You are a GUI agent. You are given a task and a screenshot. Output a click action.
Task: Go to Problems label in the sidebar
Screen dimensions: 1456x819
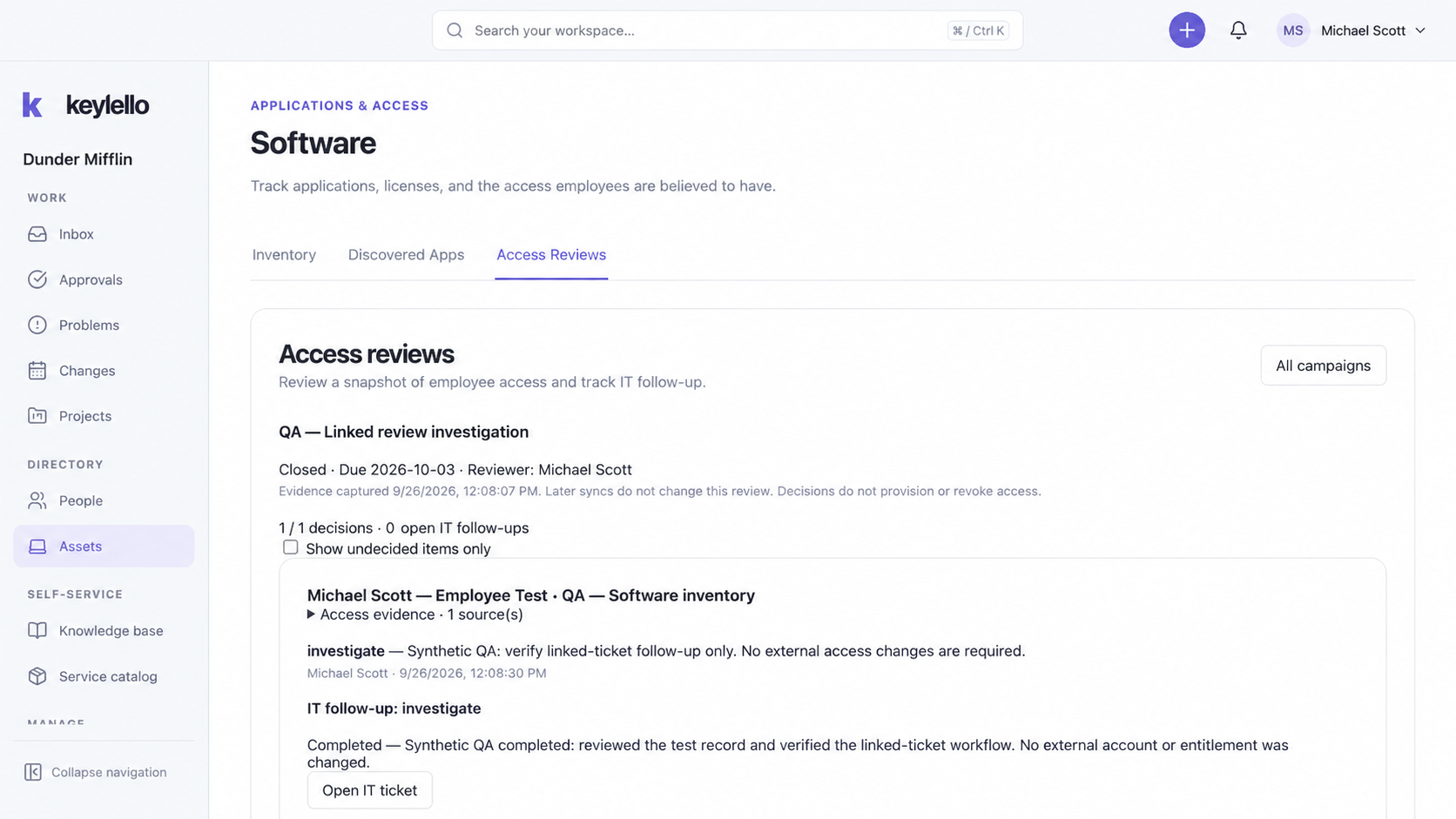click(89, 325)
